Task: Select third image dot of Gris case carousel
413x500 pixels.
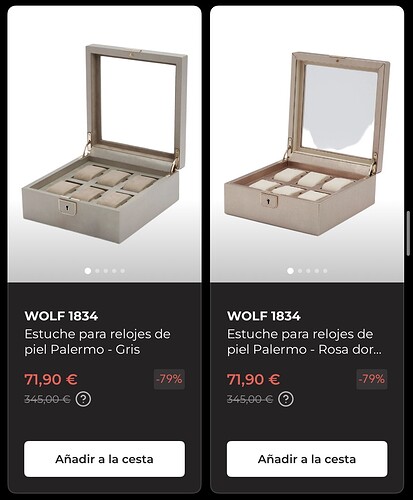Action: pyautogui.click(x=106, y=271)
